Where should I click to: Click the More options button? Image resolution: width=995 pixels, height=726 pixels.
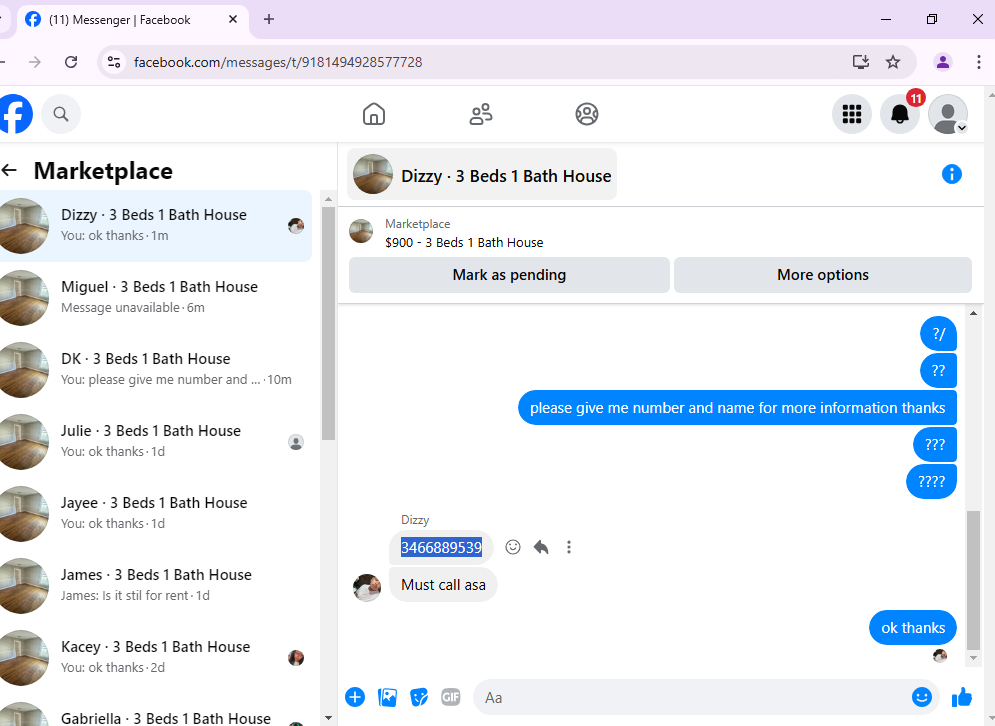822,275
